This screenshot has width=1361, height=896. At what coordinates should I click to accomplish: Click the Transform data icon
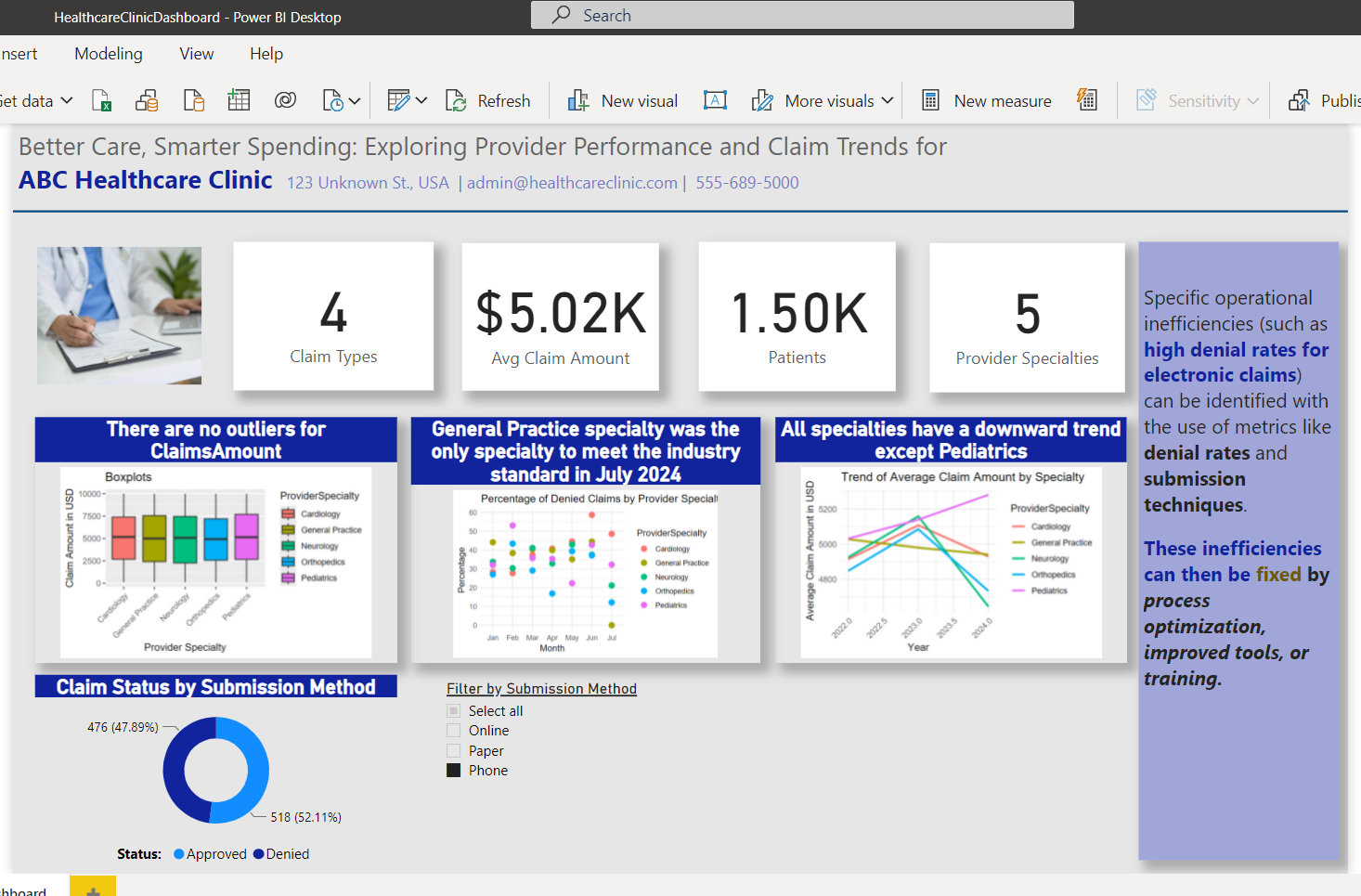tap(398, 100)
